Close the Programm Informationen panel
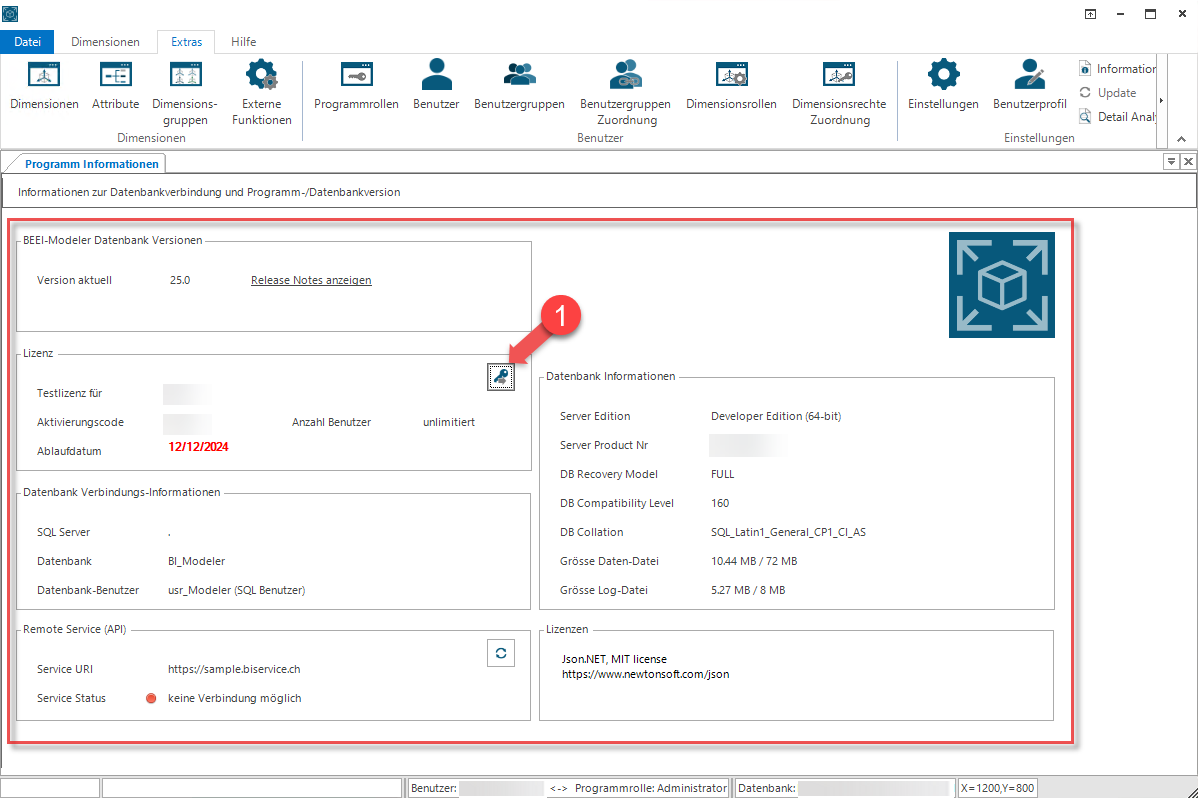This screenshot has width=1198, height=798. 1188,161
